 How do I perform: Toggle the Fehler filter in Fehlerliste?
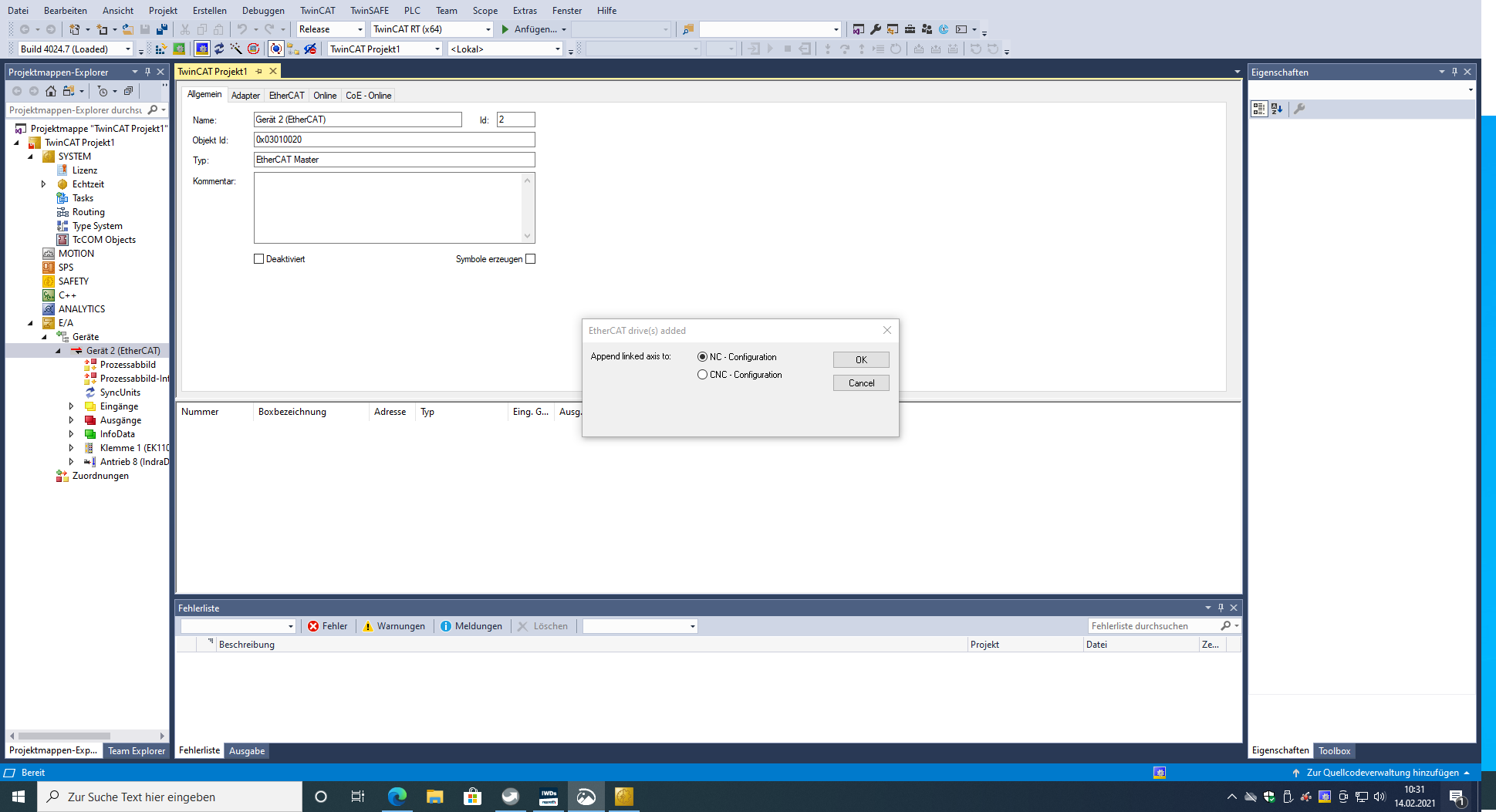pyautogui.click(x=327, y=626)
